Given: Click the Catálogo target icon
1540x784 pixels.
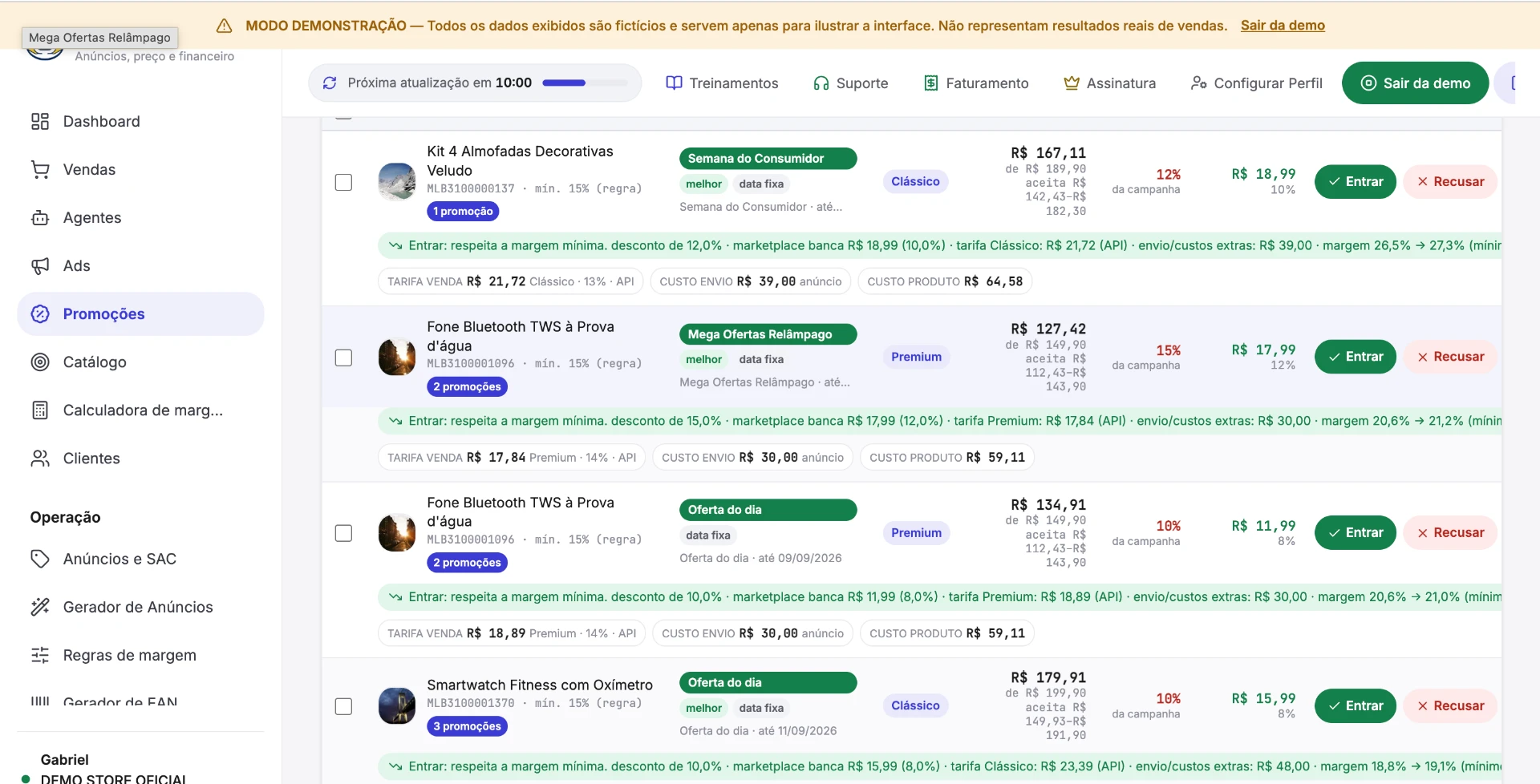Looking at the screenshot, I should 40,362.
